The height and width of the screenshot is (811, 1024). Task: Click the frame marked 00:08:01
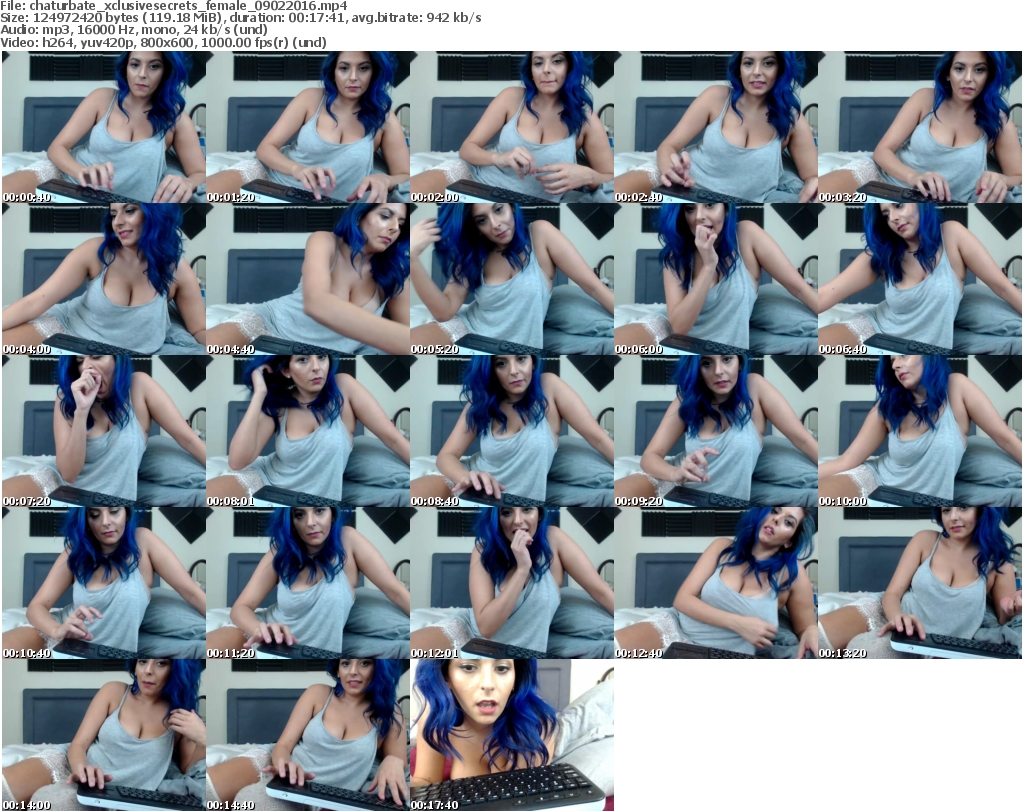308,431
